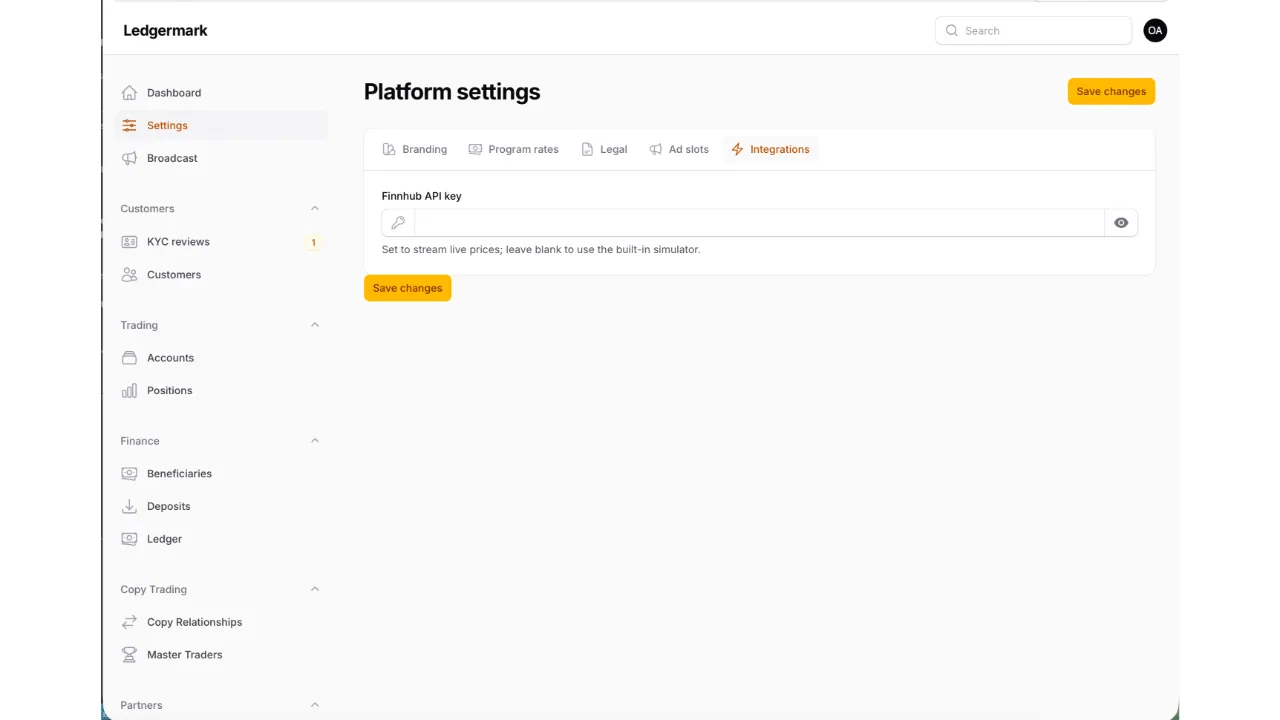Click the 'Platform settings' heading
This screenshot has width=1280, height=720.
[452, 92]
